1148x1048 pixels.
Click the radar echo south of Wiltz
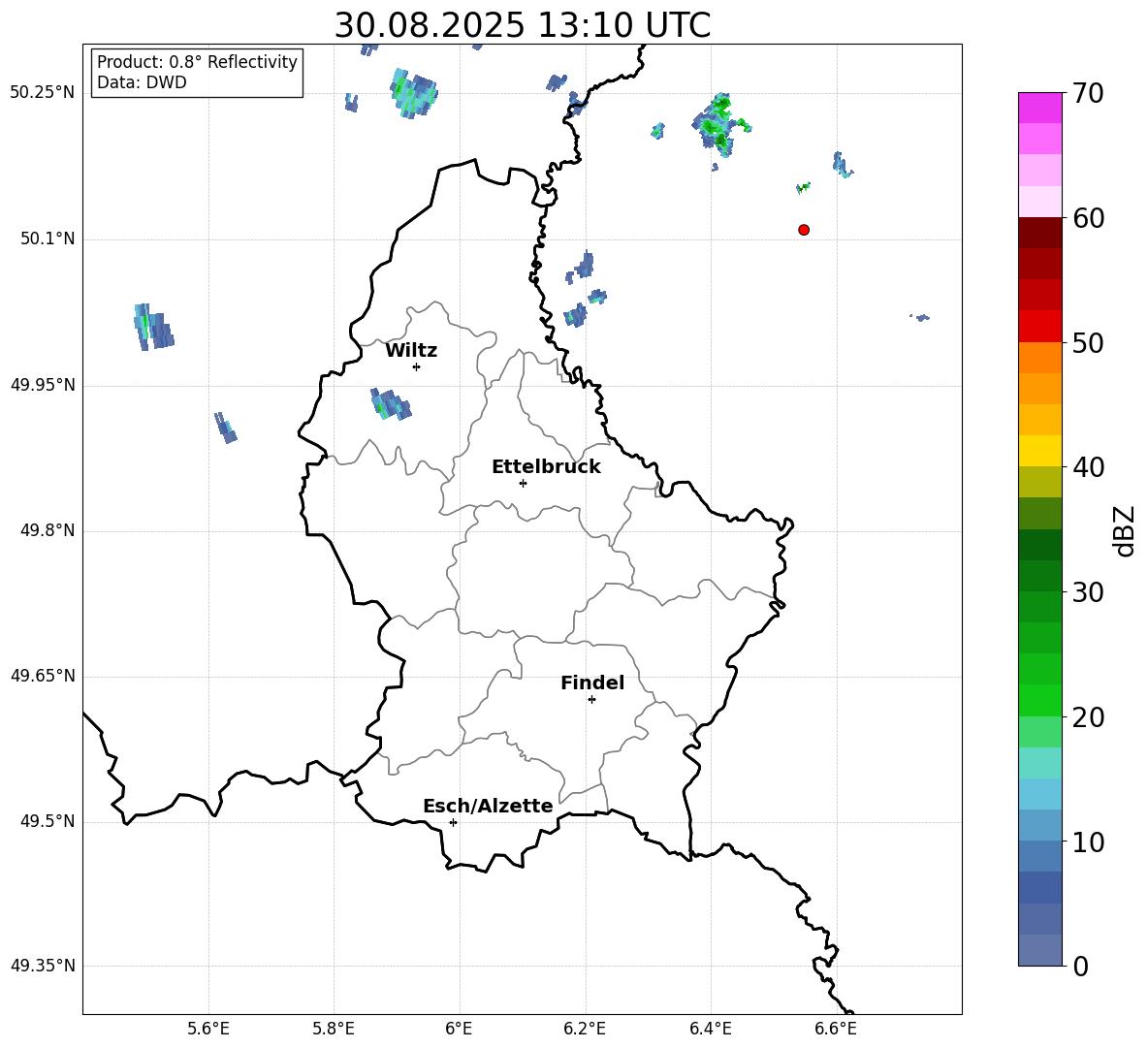pos(390,404)
